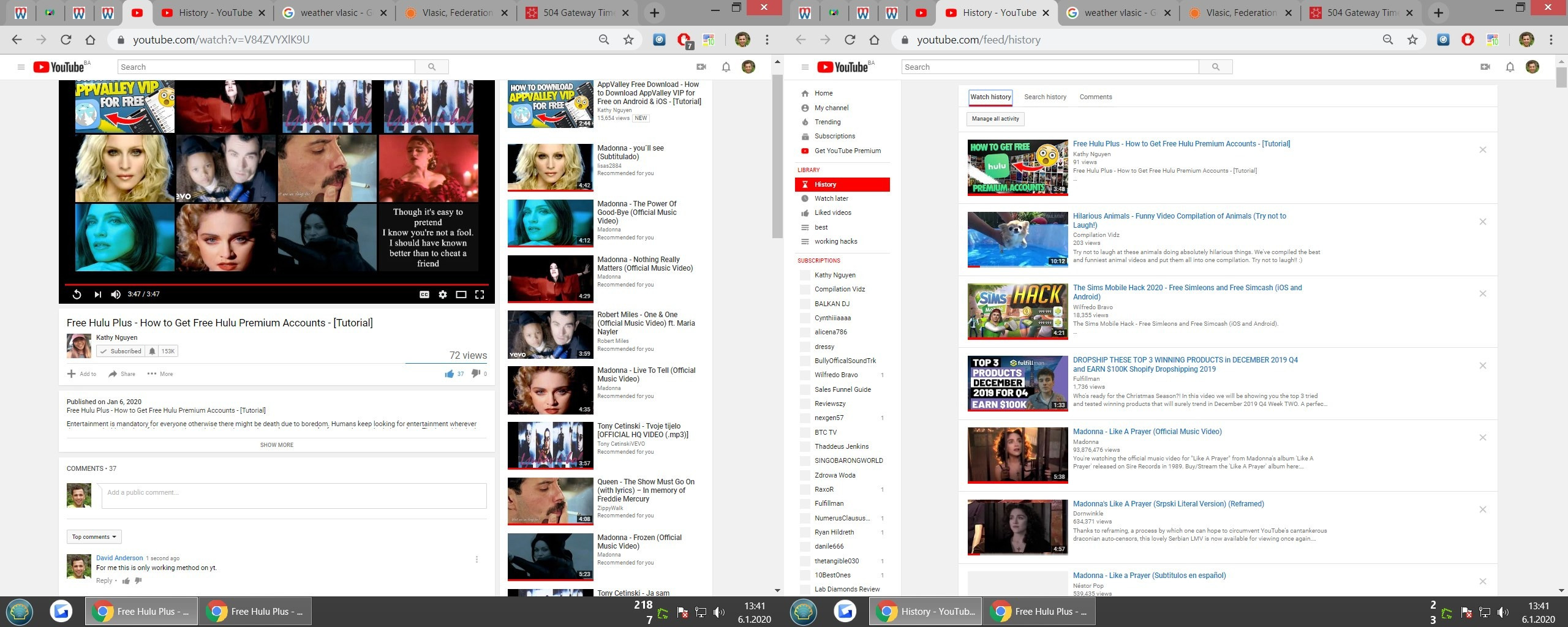Zoom icon in right window address bar
Screen dimensions: 1568x627
1388,40
